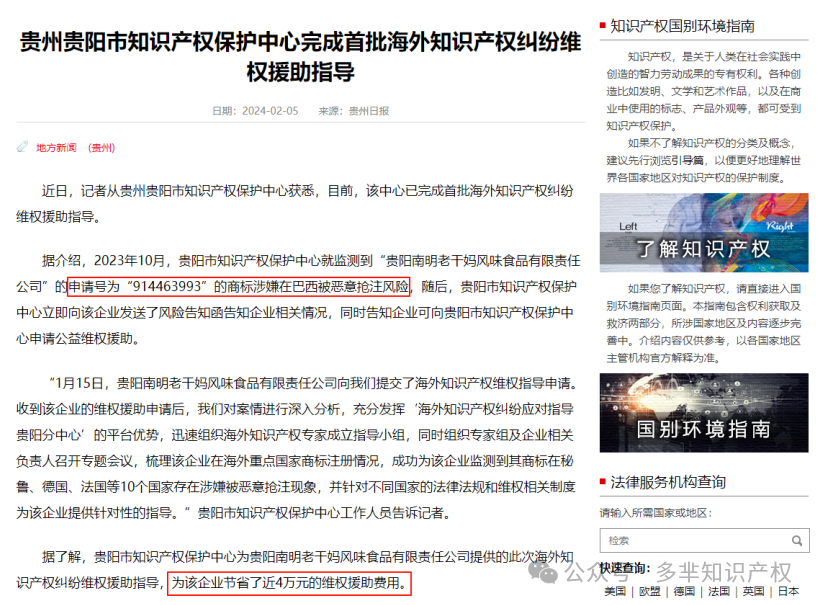Click the red square next to 知识产权国别环境指南

pyautogui.click(x=603, y=25)
